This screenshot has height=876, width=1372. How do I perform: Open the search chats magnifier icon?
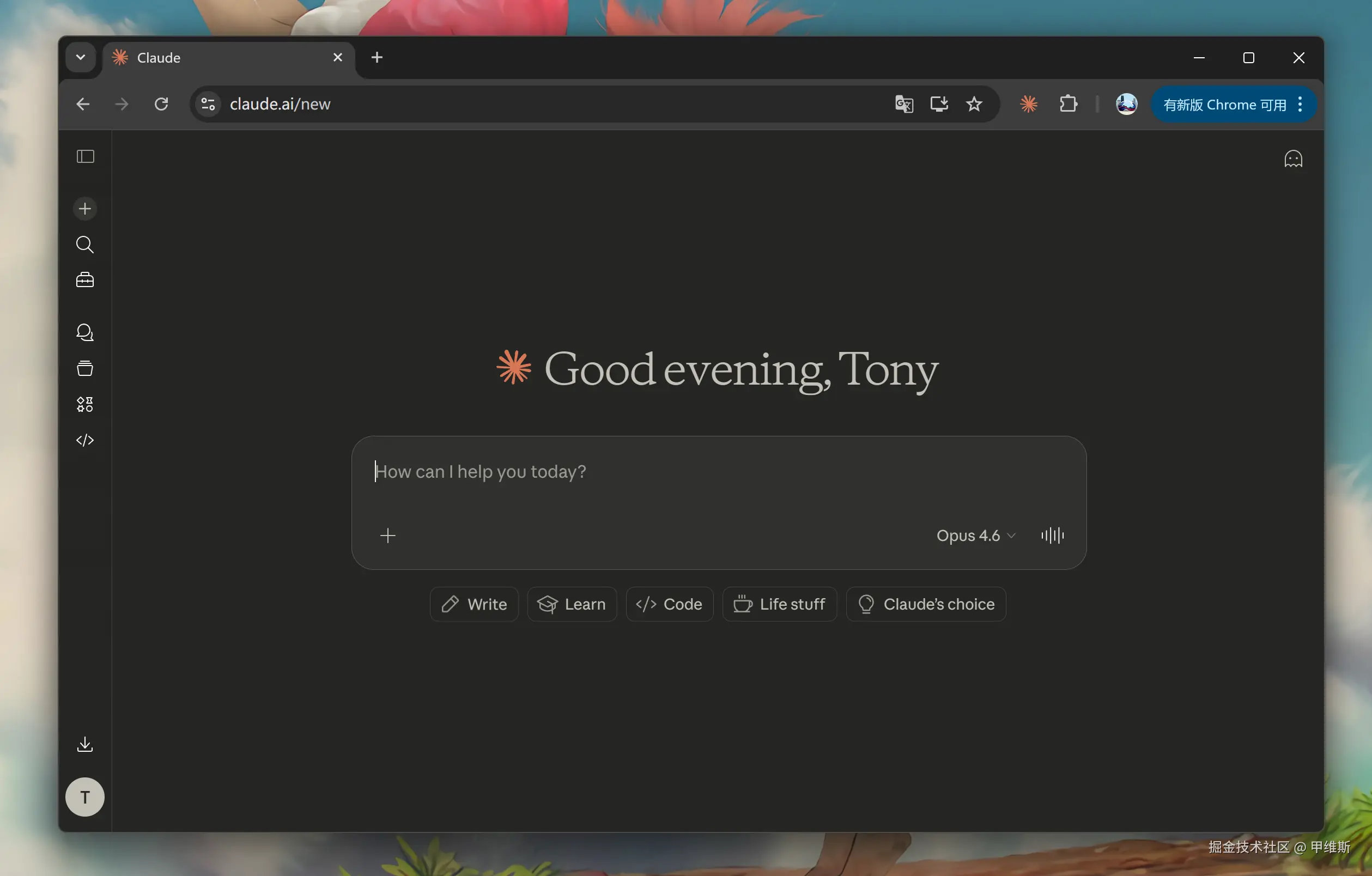(85, 245)
